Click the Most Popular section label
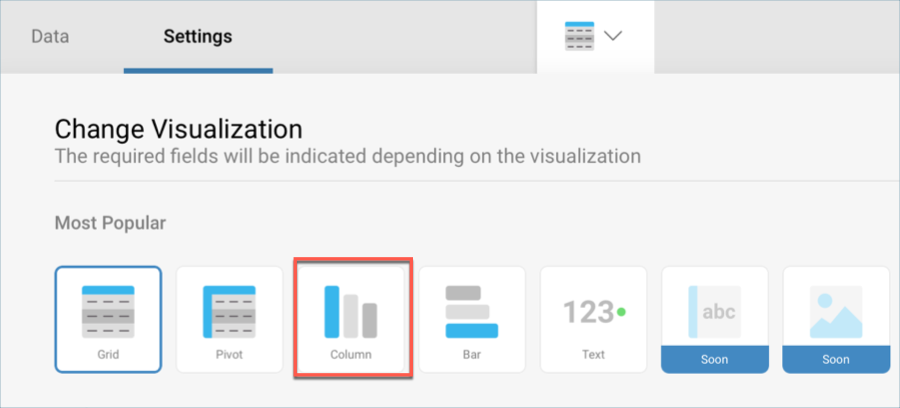900x408 pixels. 110,223
